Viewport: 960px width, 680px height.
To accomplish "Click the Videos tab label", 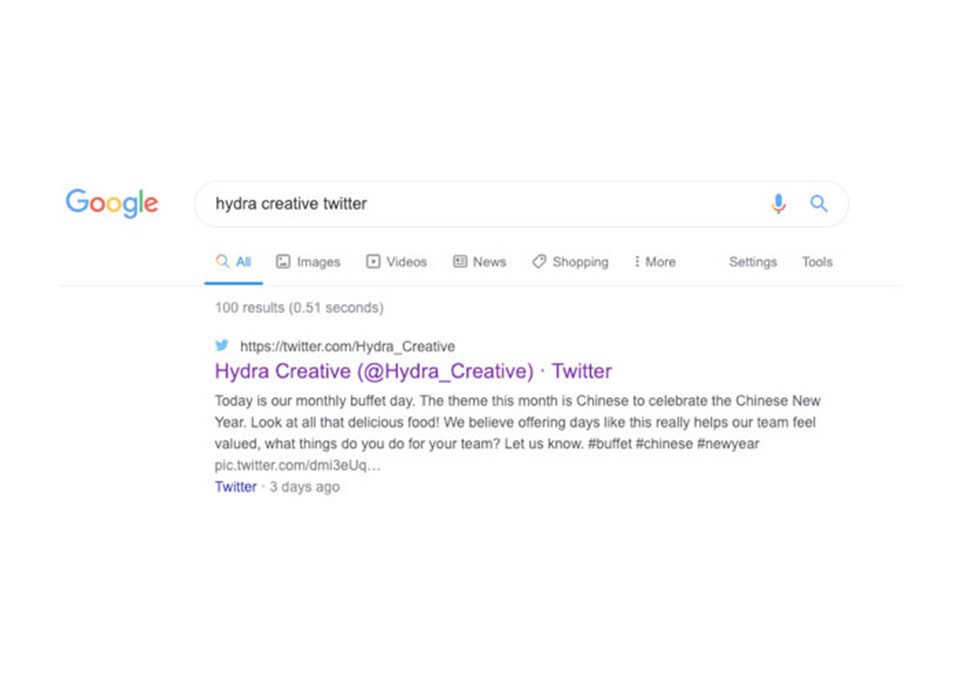I will 406,262.
